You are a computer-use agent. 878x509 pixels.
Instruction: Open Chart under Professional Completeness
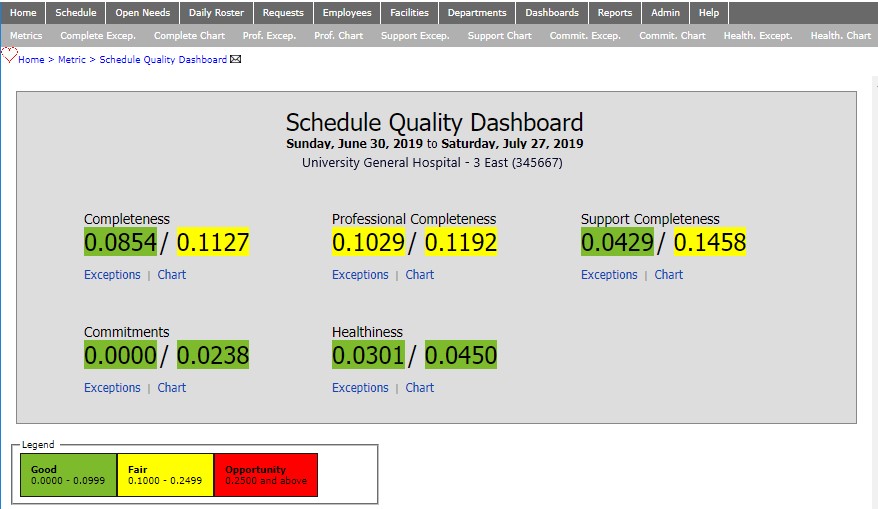420,275
